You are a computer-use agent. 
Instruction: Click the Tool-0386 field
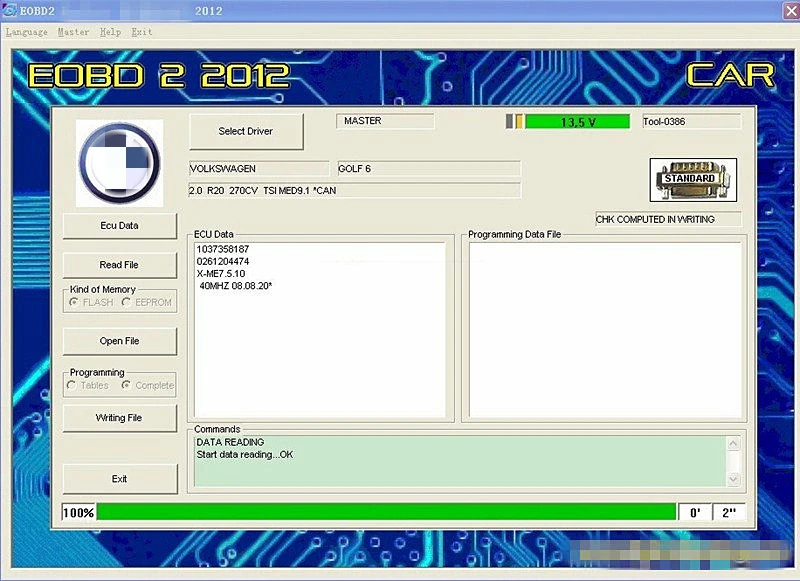691,121
